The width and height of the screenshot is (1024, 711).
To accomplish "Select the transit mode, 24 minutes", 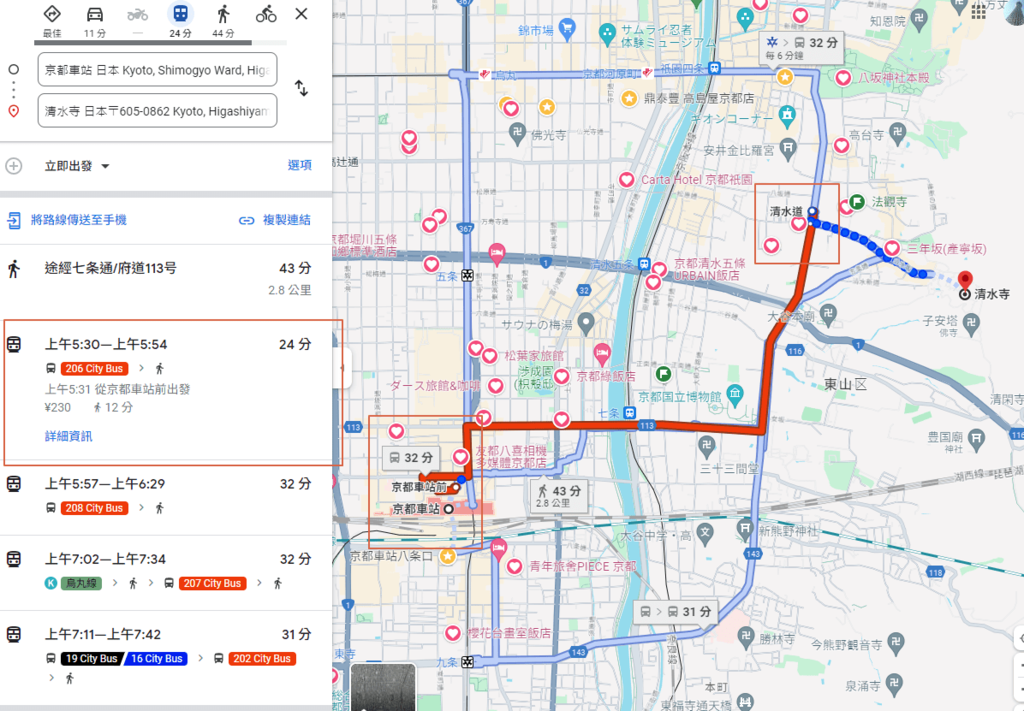I will 180,21.
